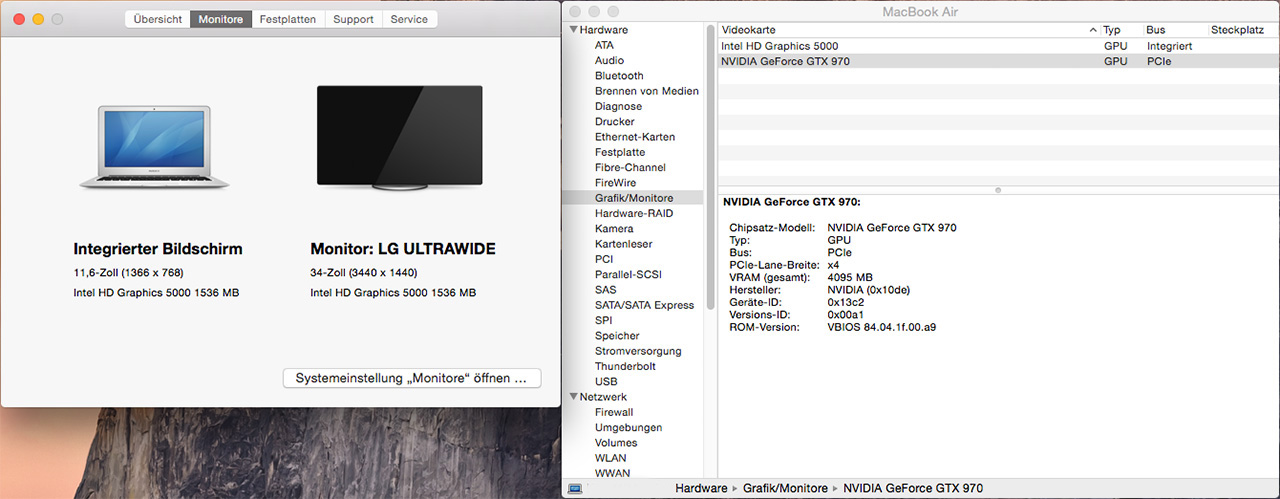This screenshot has width=1280, height=499.
Task: Select SPI in the sidebar
Action: (603, 320)
